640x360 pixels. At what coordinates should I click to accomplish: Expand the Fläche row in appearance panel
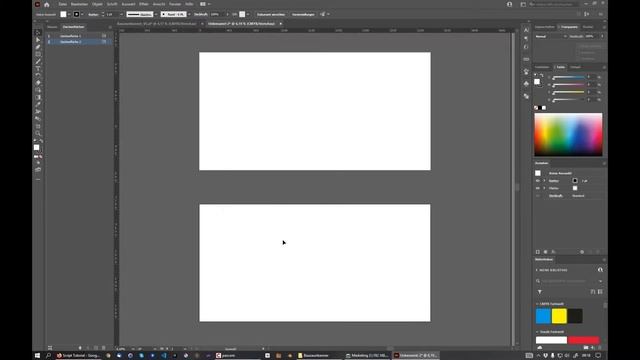(544, 188)
